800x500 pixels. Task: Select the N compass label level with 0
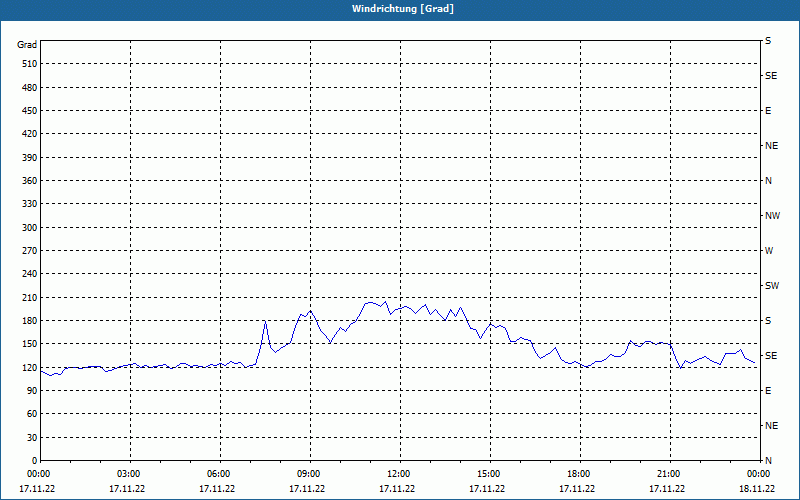(x=769, y=461)
